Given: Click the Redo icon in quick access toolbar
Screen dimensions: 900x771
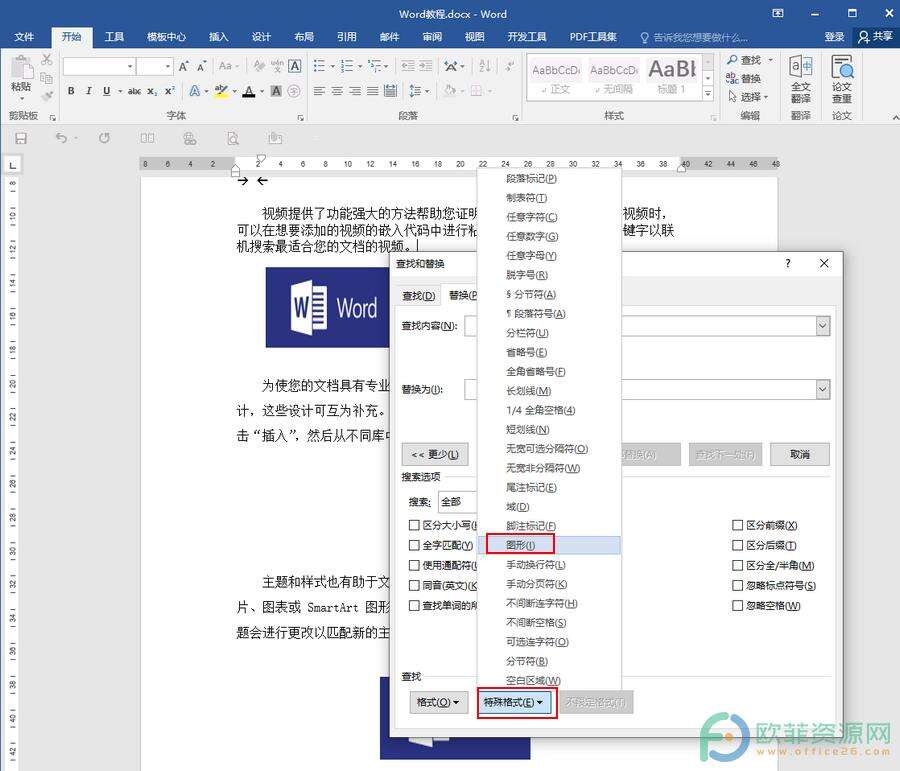Looking at the screenshot, I should coord(104,138).
